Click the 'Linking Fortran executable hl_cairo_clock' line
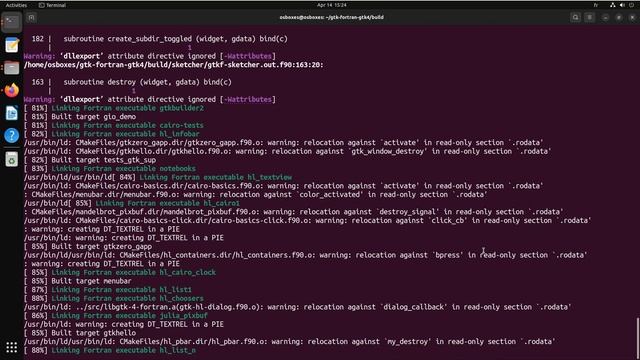The image size is (640, 360). 120,272
